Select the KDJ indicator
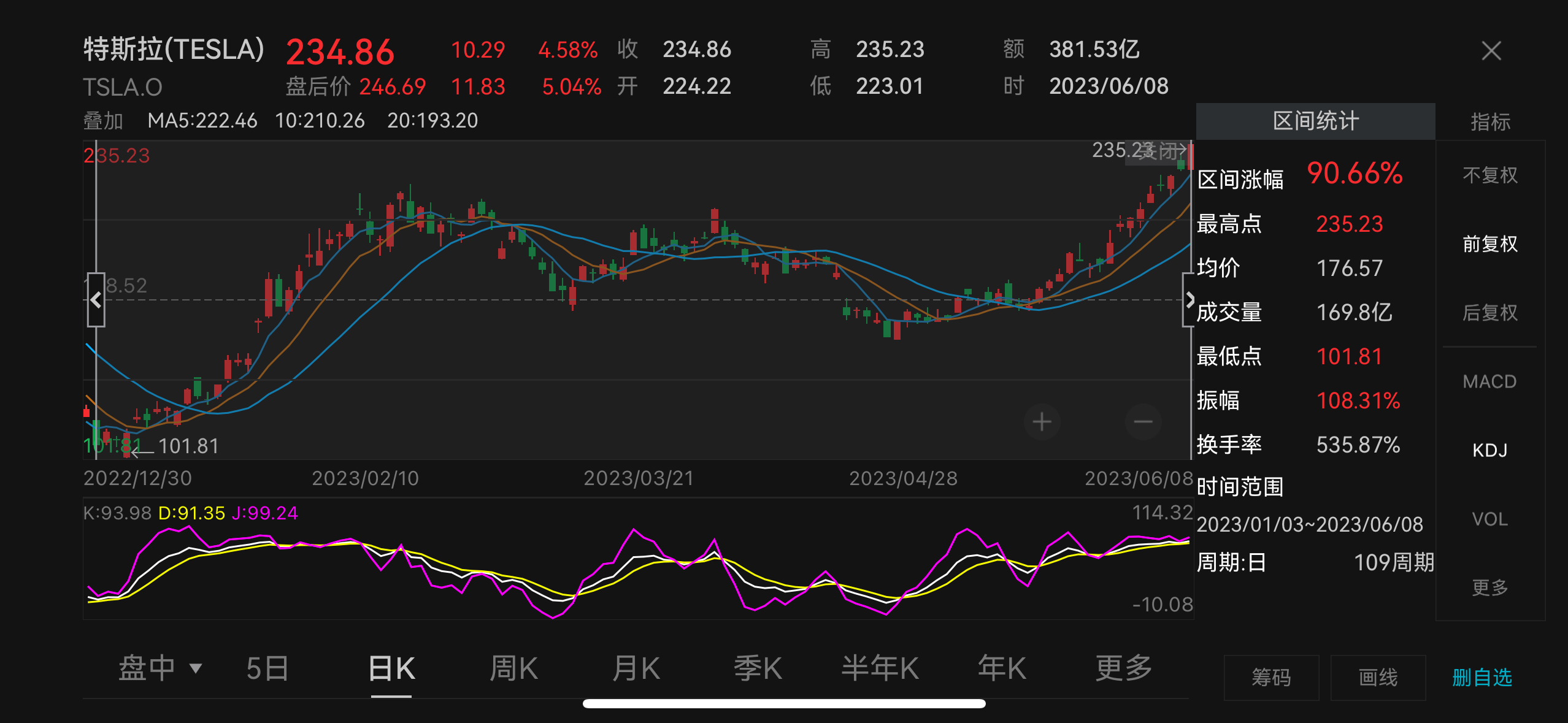The image size is (1568, 723). tap(1489, 450)
